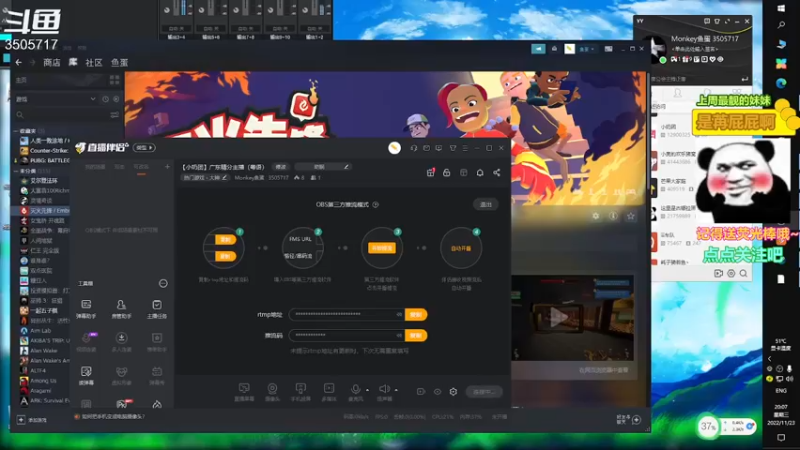Click the share icon in 直播伴侣 header

(496, 172)
